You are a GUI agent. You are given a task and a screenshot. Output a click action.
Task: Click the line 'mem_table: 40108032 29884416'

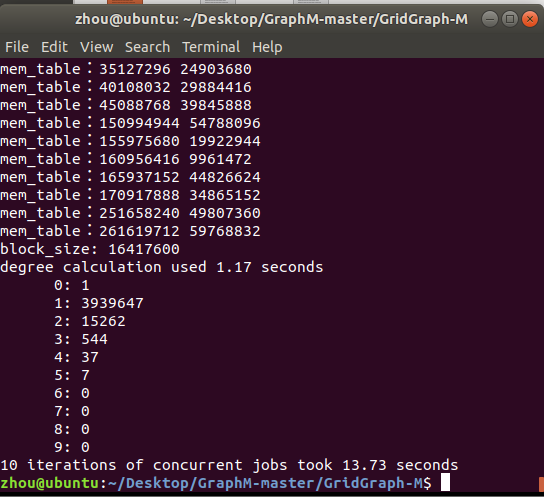(x=126, y=87)
